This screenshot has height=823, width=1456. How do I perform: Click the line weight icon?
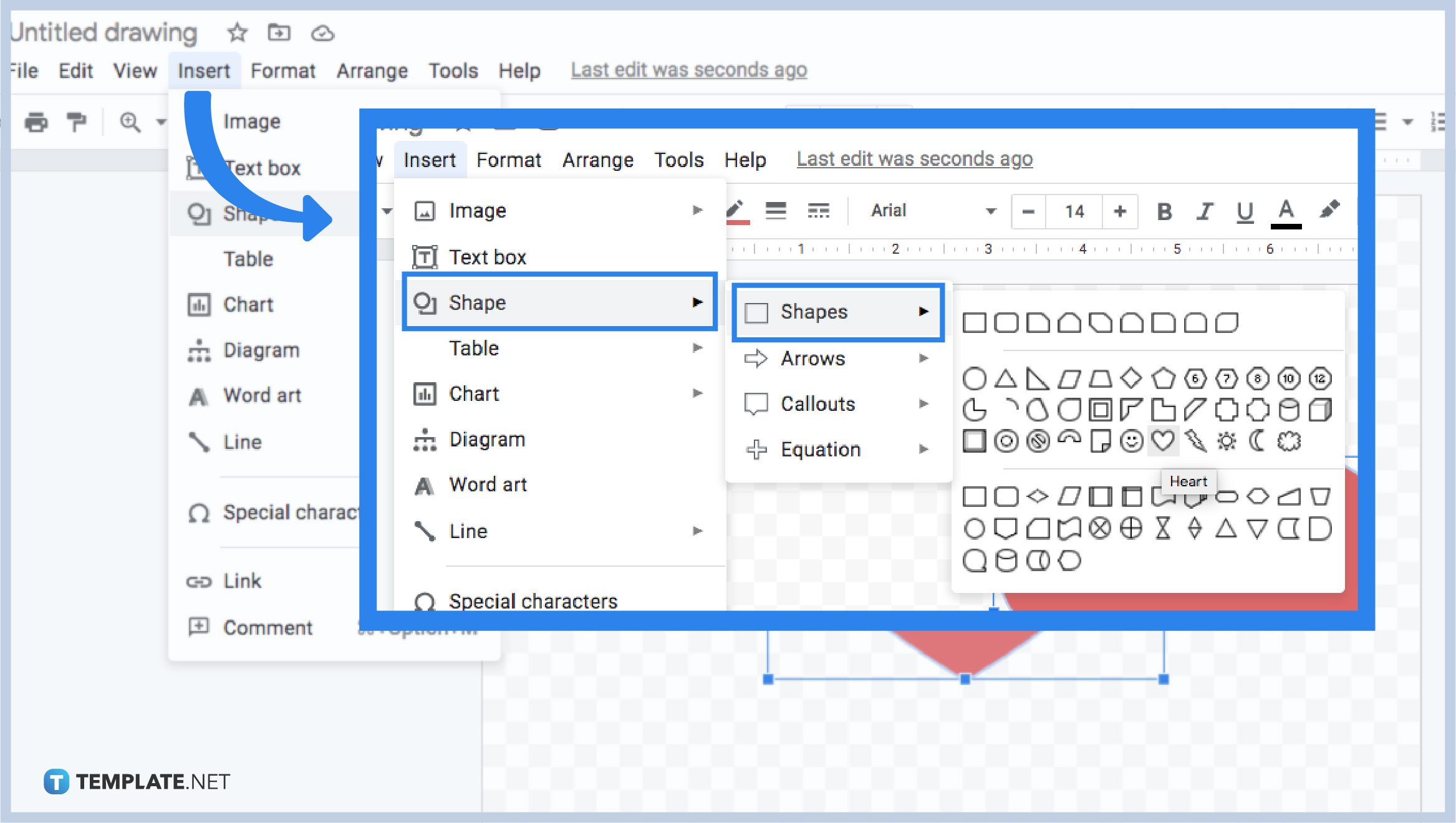click(776, 211)
